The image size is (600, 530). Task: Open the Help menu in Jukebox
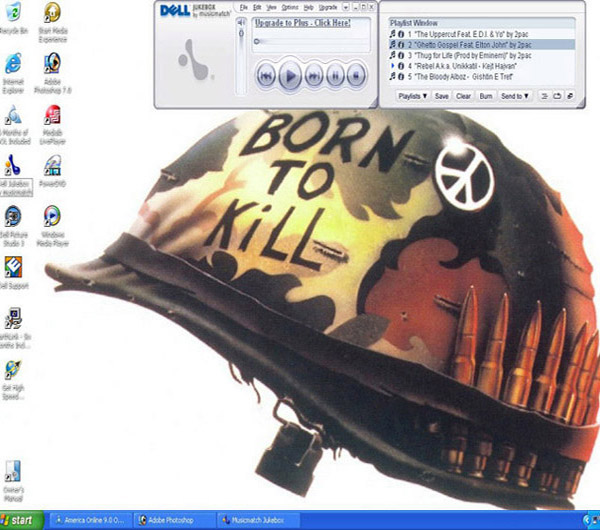[x=308, y=7]
